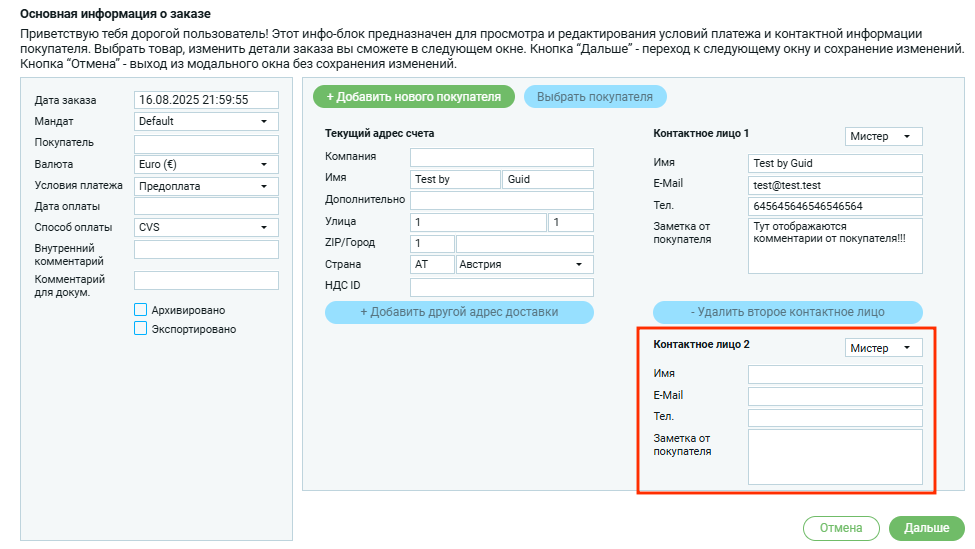The image size is (975, 549).
Task: Click the НДС ID input field
Action: 501,287
